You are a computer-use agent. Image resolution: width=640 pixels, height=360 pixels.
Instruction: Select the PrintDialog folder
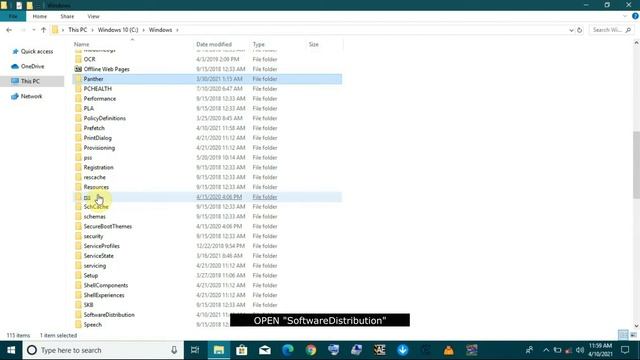[98, 138]
